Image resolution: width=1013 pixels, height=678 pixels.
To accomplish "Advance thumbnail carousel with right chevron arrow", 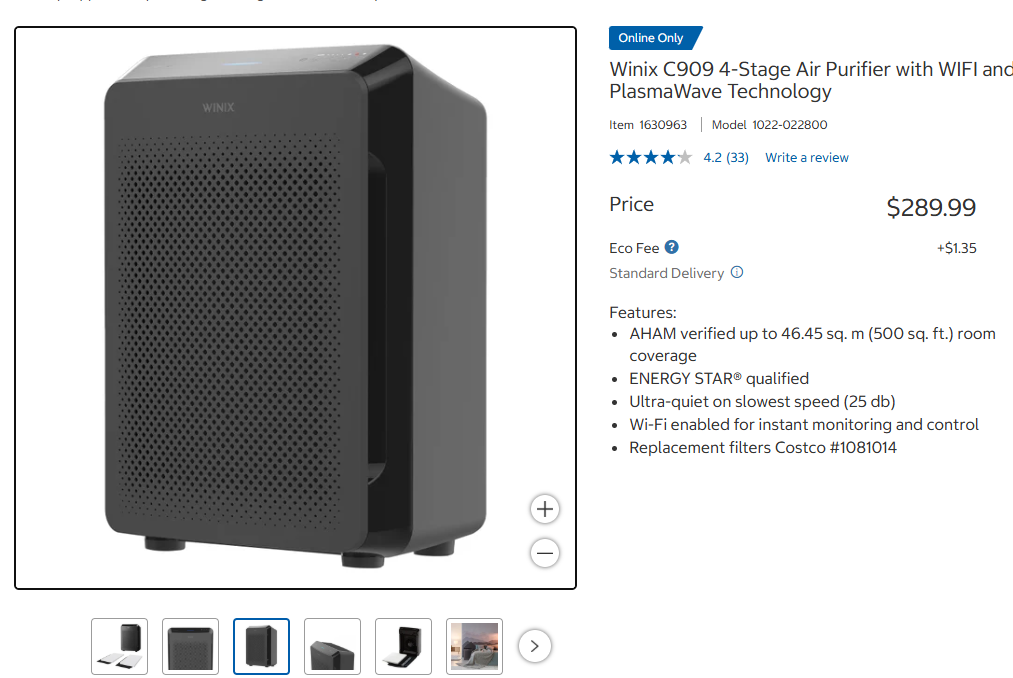I will click(534, 646).
